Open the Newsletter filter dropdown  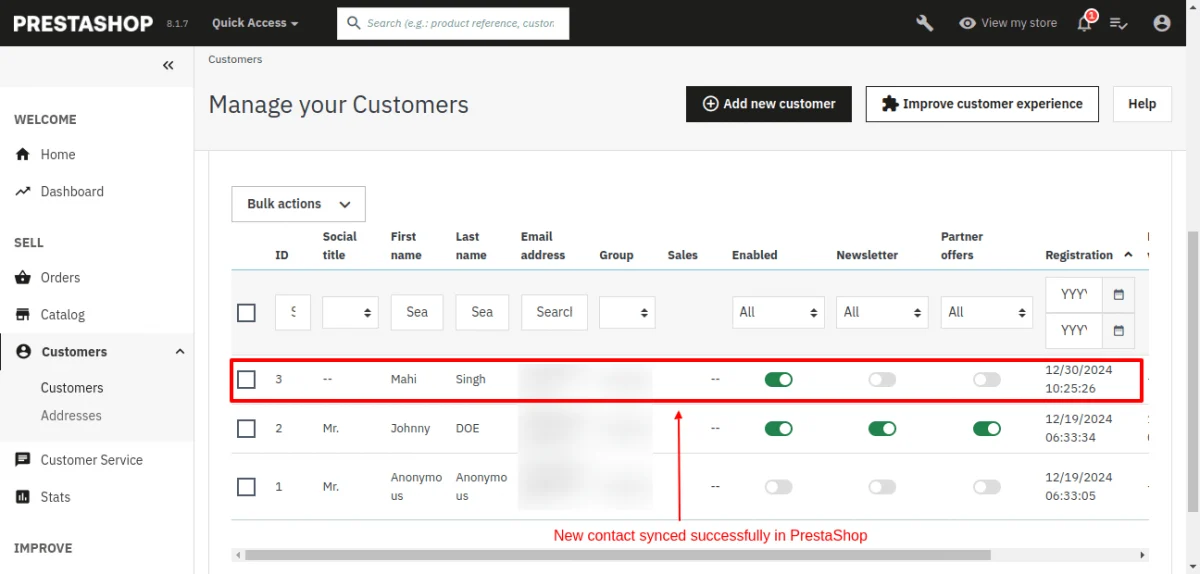pyautogui.click(x=882, y=312)
